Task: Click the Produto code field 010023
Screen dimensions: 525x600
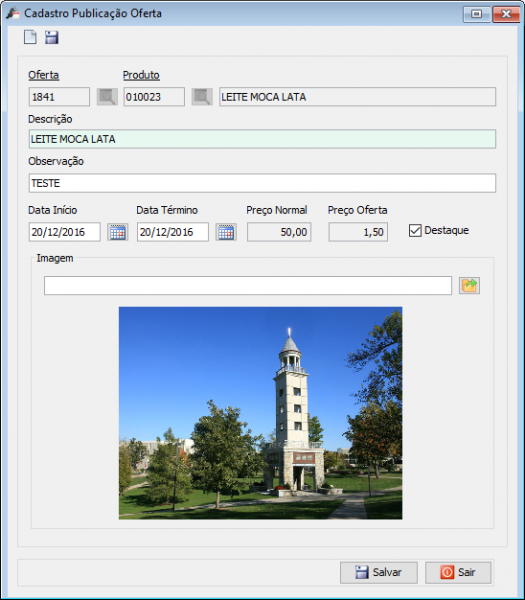Action: pos(154,97)
